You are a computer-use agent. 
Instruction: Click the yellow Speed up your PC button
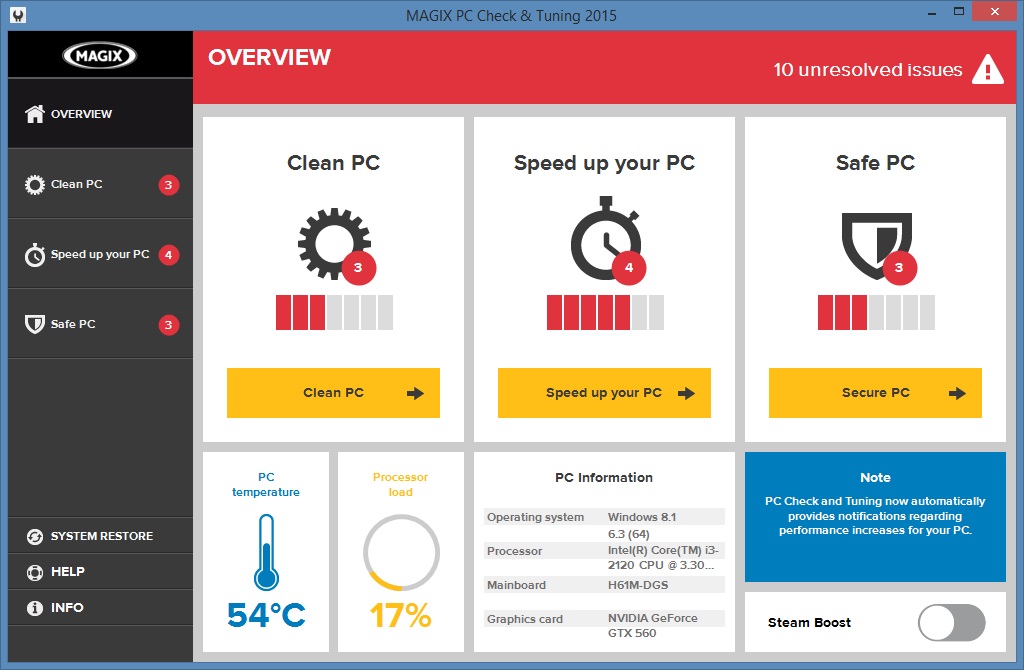point(604,392)
